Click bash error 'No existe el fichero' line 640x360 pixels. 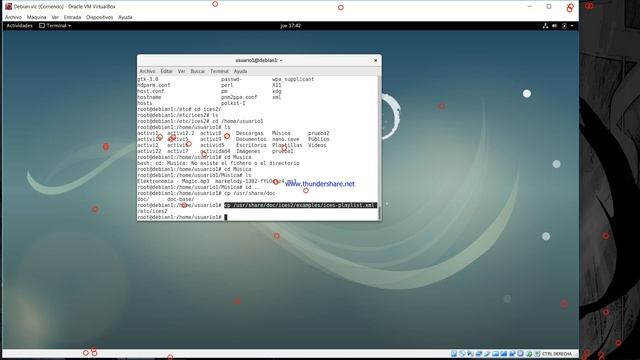pos(218,163)
